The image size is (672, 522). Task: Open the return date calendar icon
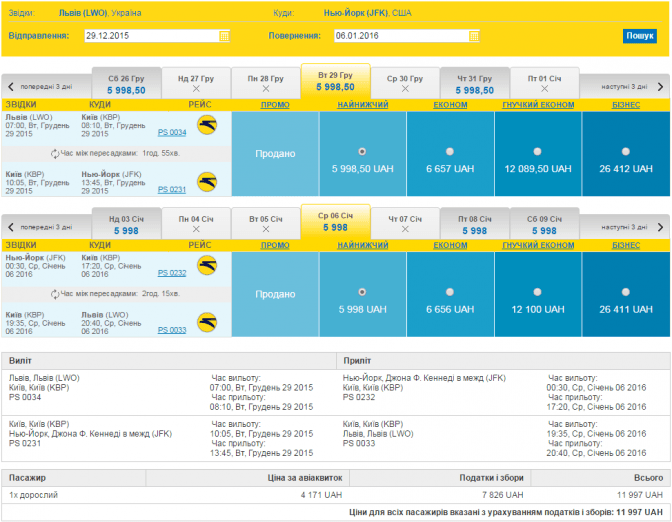click(474, 36)
